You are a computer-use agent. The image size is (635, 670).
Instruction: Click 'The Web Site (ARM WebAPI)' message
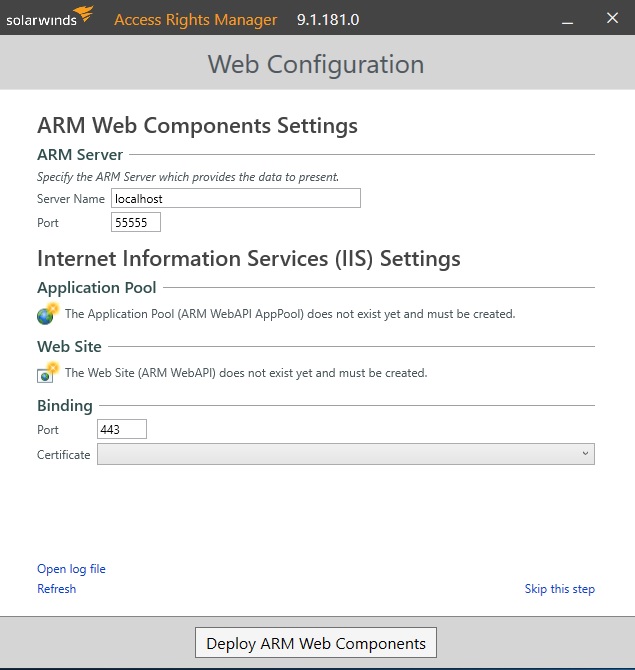pyautogui.click(x=246, y=373)
